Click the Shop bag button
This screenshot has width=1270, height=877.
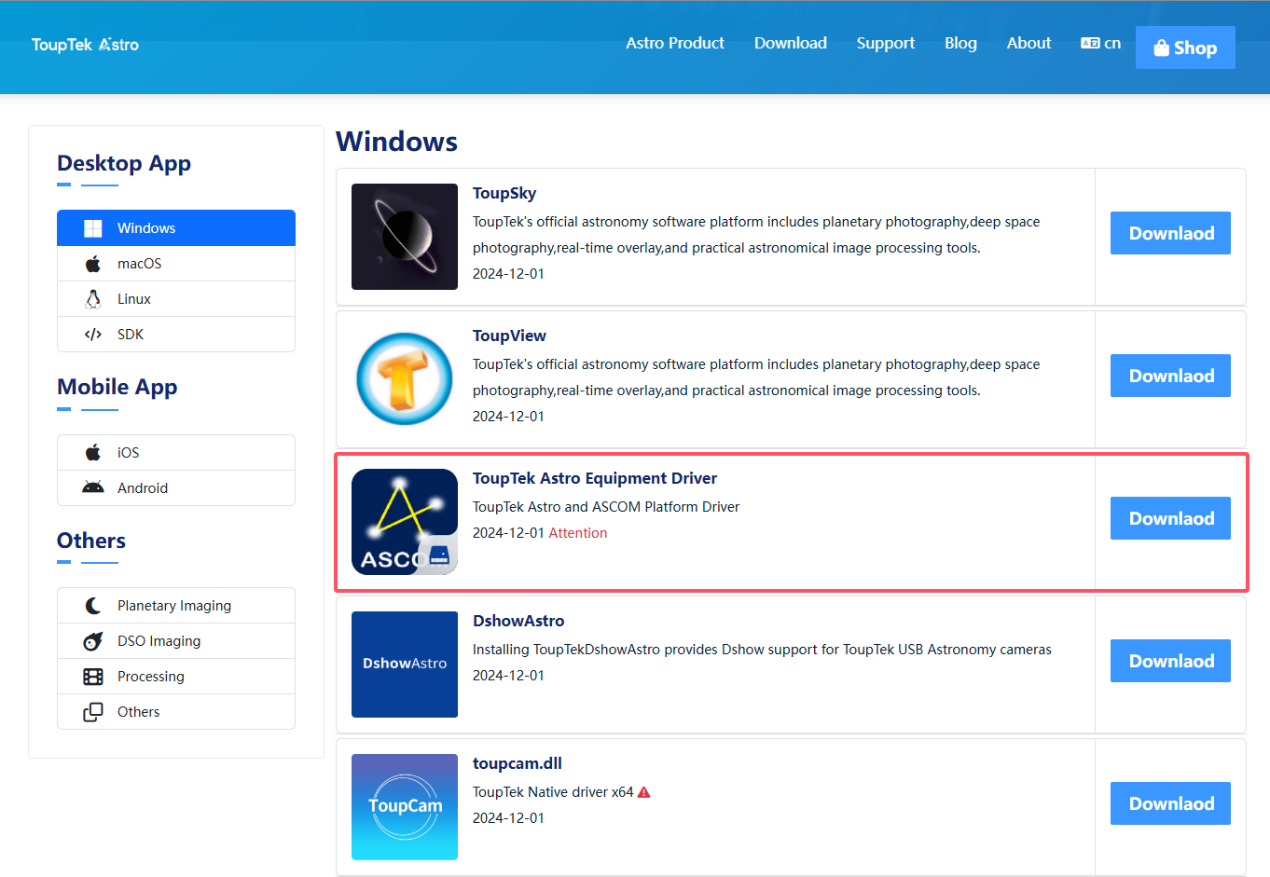tap(1185, 48)
